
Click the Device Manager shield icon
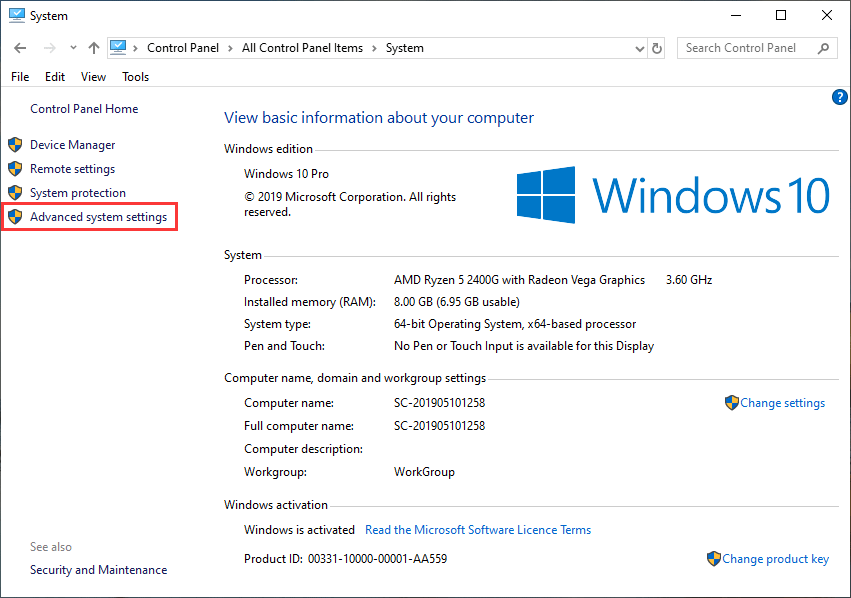[15, 145]
